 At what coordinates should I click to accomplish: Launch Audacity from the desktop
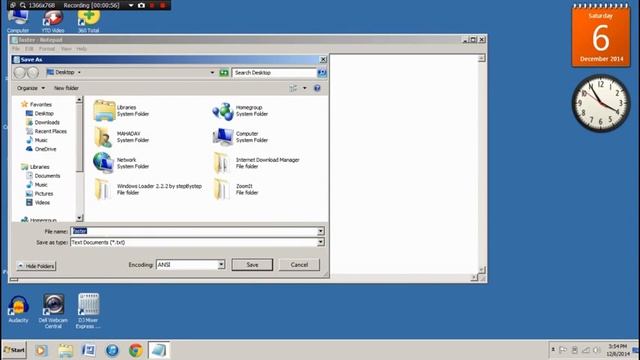click(18, 309)
